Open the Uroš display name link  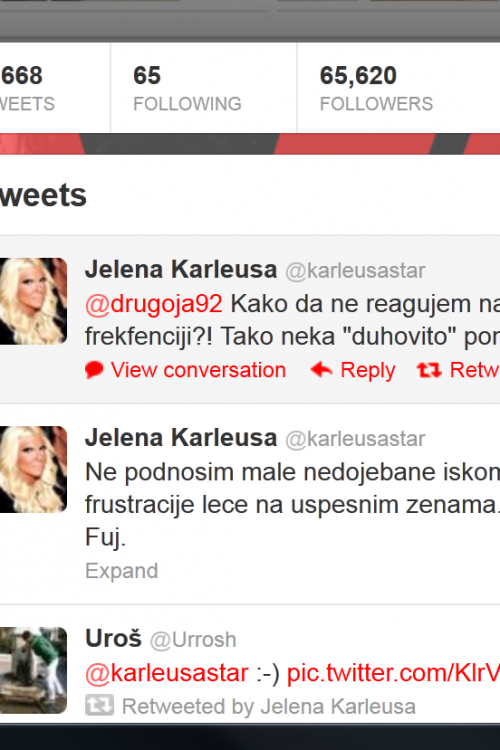point(113,638)
